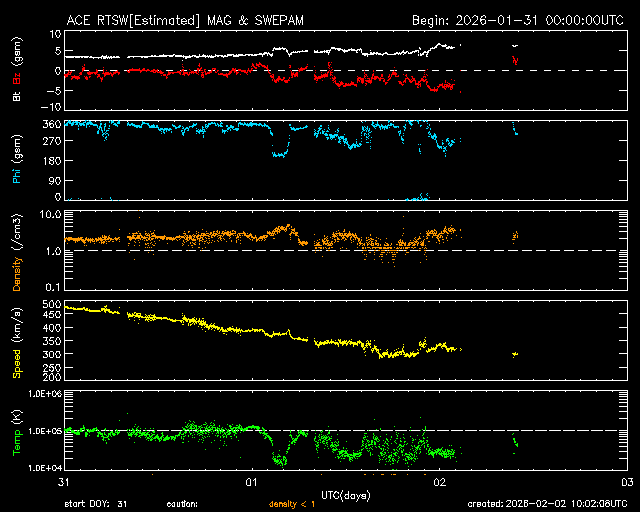Click the 02 day tick on the time axis
The width and height of the screenshot is (640, 512).
pos(439,482)
